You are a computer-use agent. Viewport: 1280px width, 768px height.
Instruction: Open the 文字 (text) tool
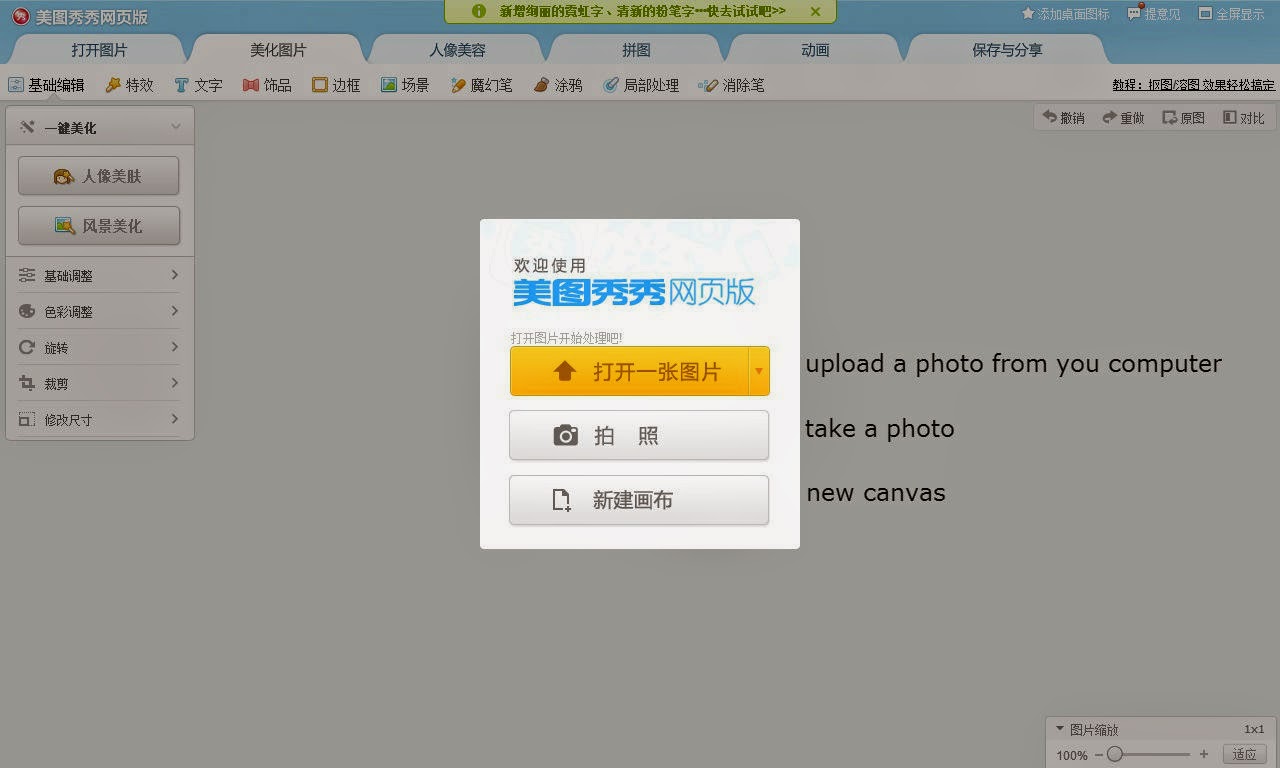[x=199, y=85]
